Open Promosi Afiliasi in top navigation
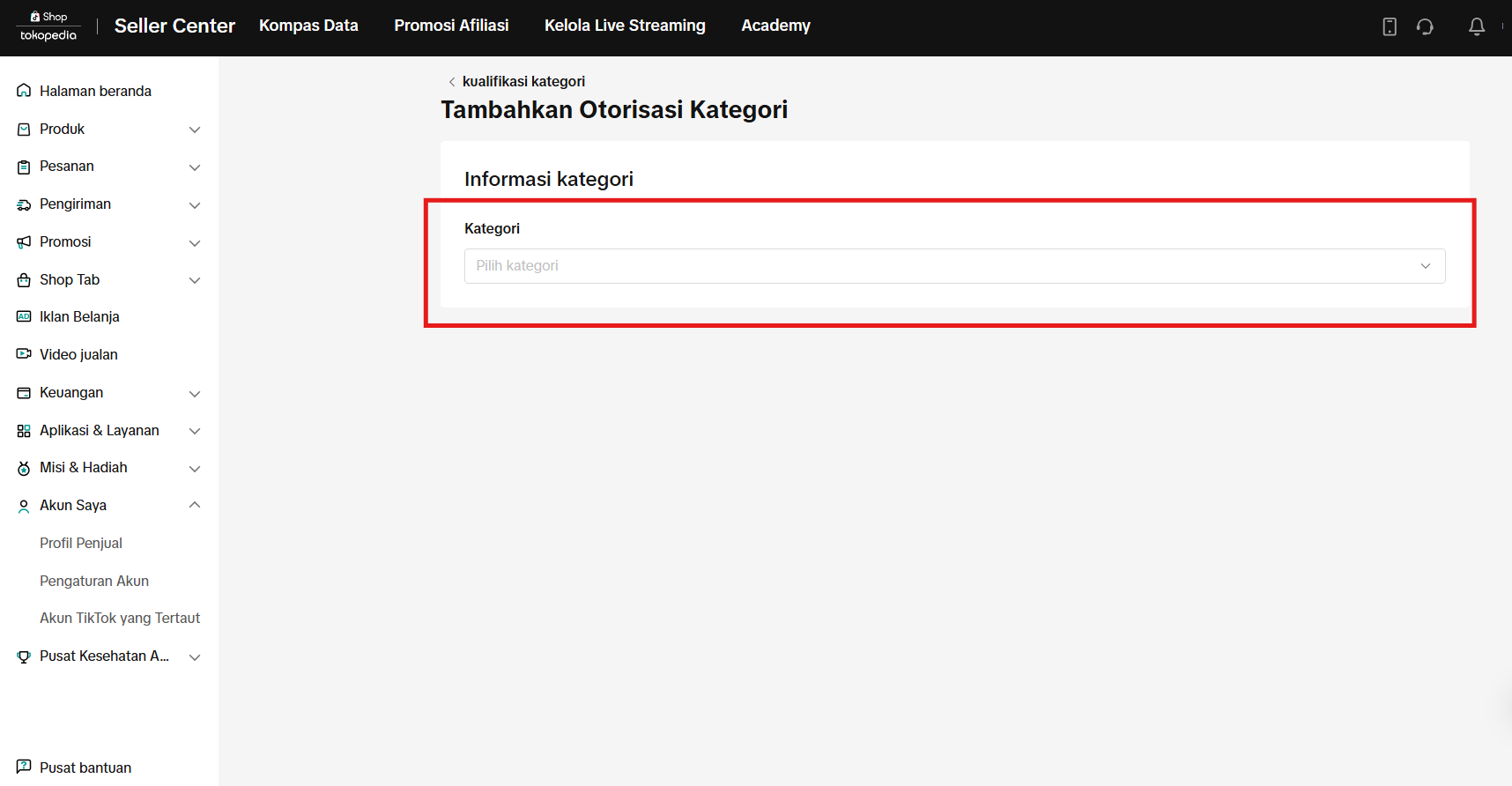This screenshot has height=786, width=1512. click(451, 26)
